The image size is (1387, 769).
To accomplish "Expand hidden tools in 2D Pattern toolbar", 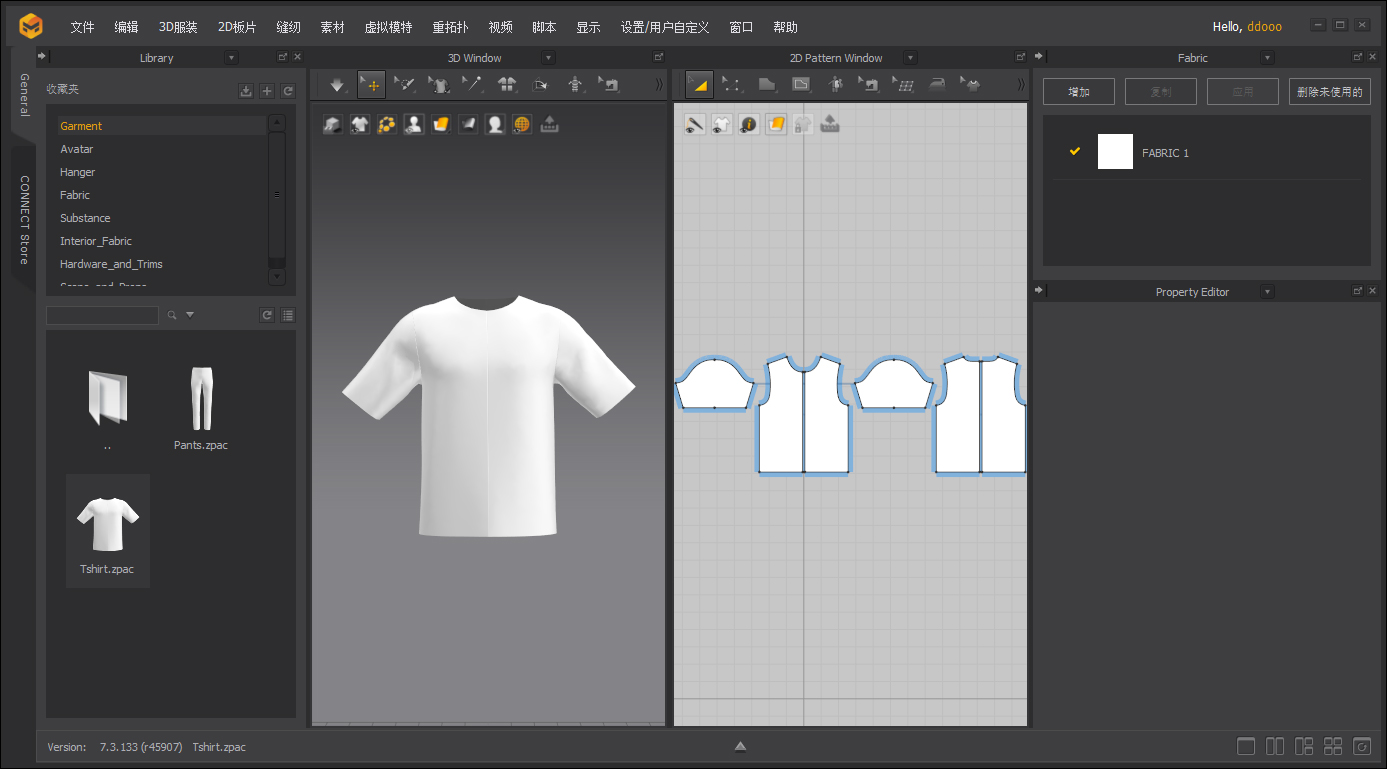I will pos(1020,85).
